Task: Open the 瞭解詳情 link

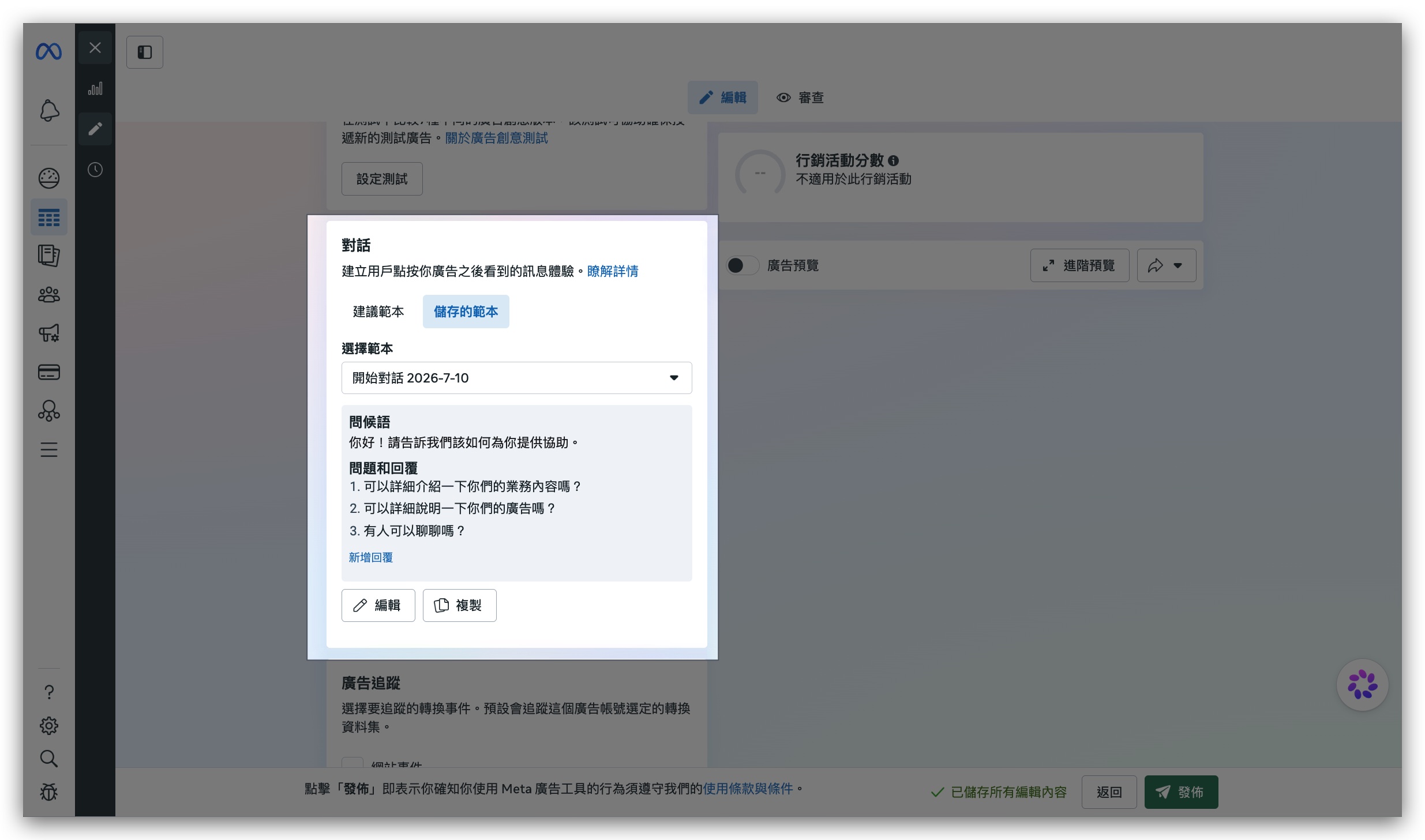Action: pyautogui.click(x=613, y=271)
